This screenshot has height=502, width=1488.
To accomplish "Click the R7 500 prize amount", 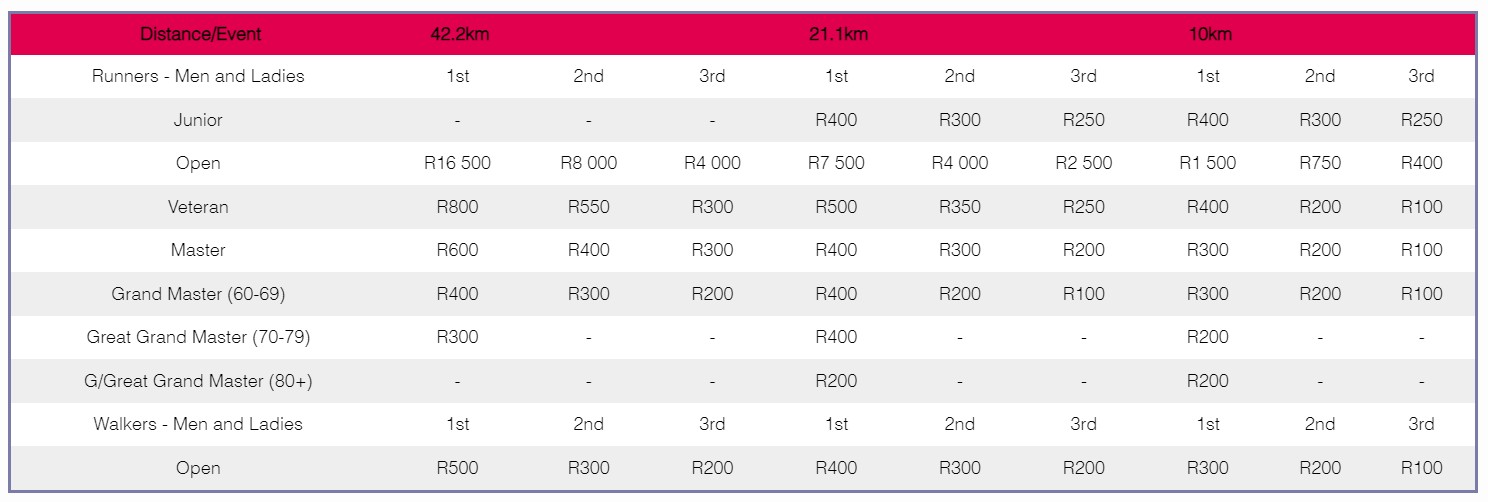I will (x=836, y=163).
